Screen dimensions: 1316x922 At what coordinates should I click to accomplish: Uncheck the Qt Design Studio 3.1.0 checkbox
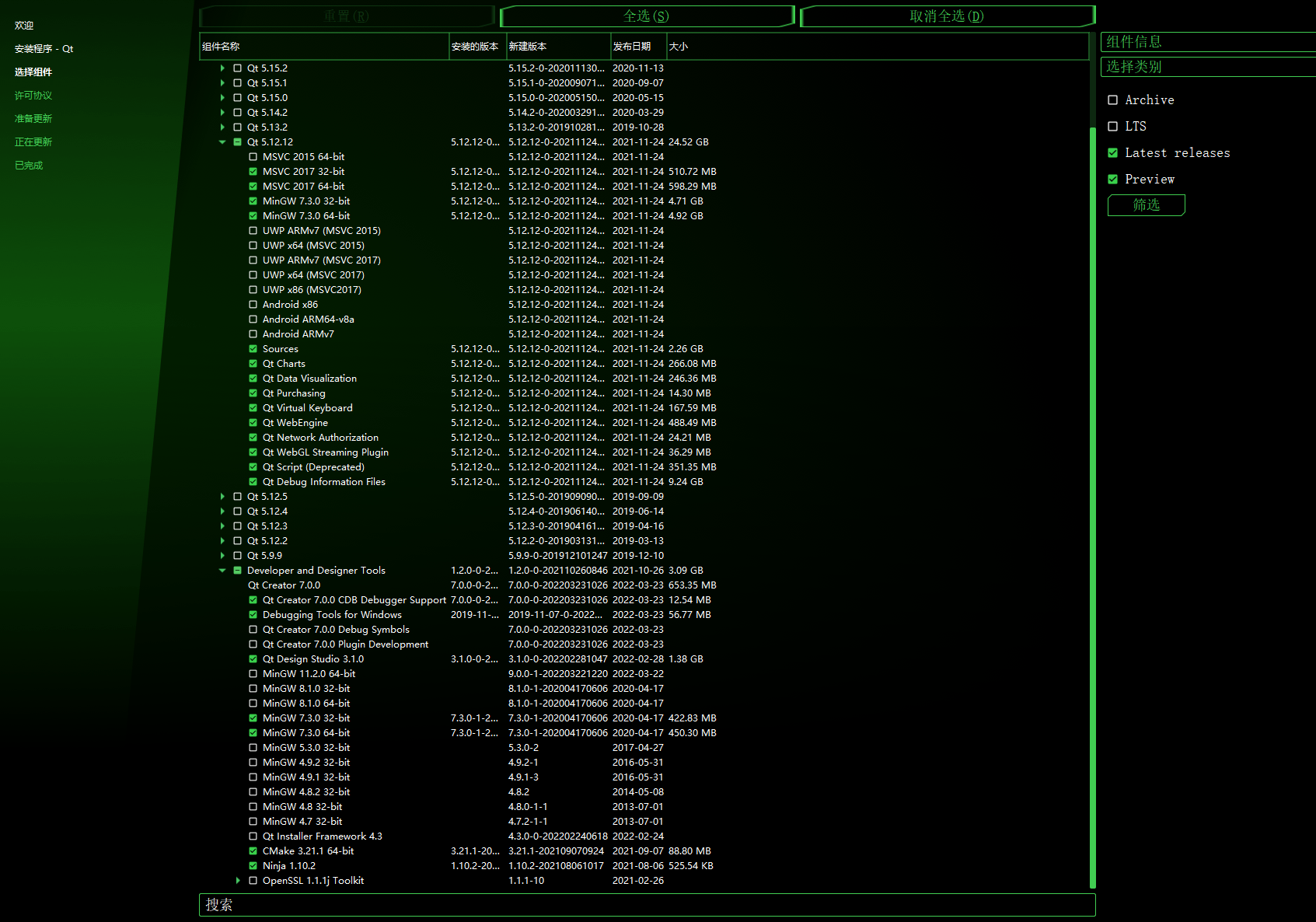pos(253,659)
